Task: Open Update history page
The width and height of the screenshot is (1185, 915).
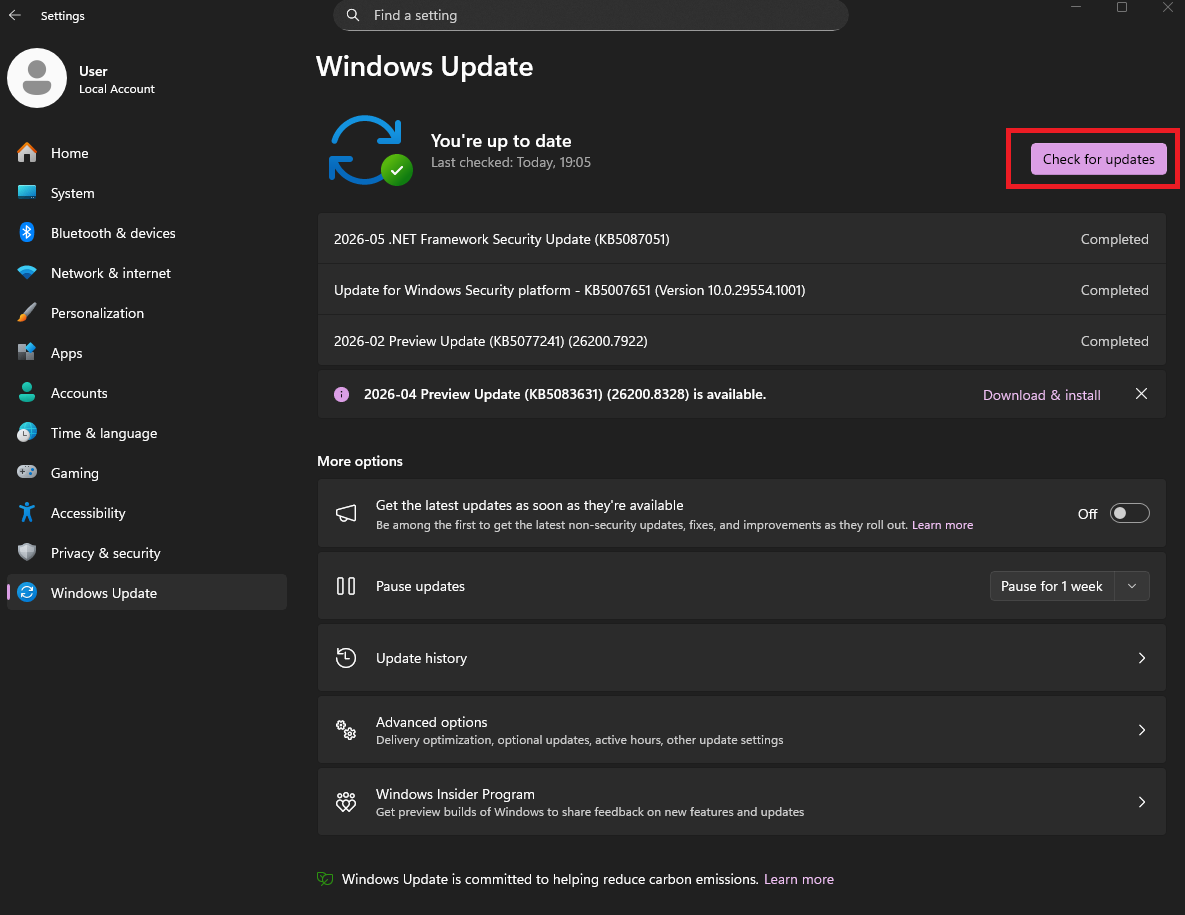Action: pos(741,658)
